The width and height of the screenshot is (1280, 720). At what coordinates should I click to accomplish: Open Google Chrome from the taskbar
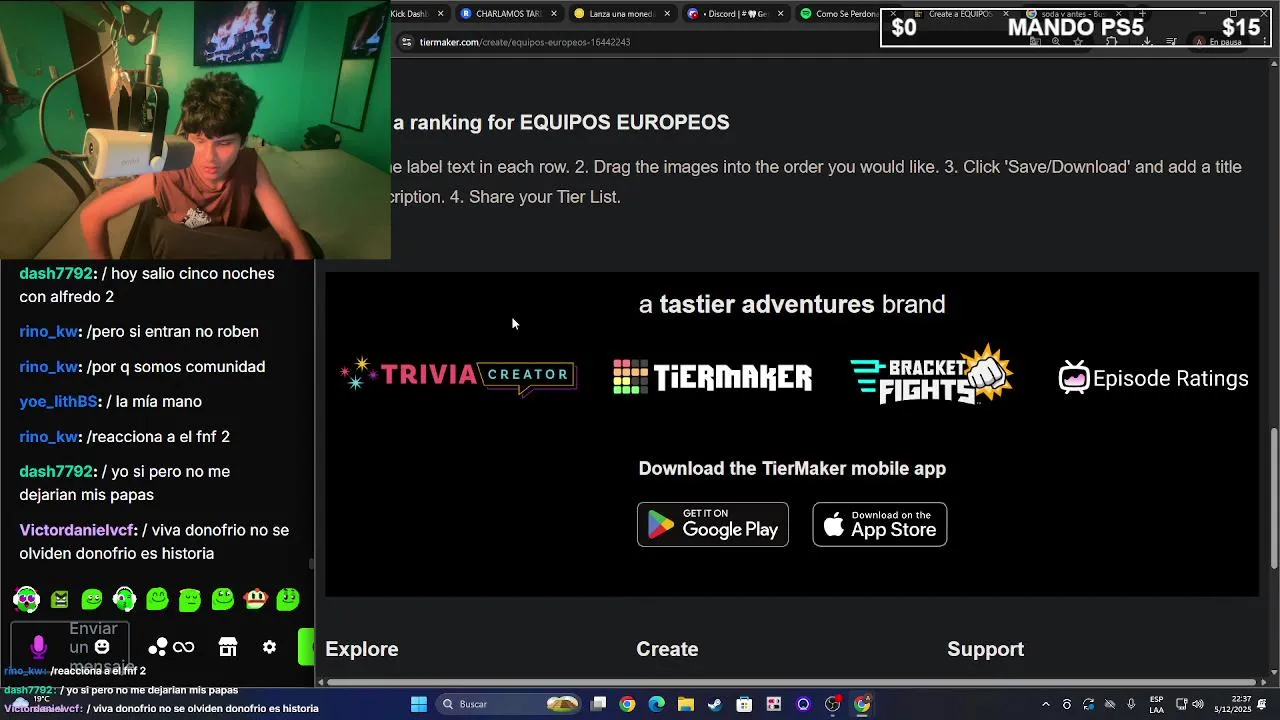pyautogui.click(x=627, y=704)
